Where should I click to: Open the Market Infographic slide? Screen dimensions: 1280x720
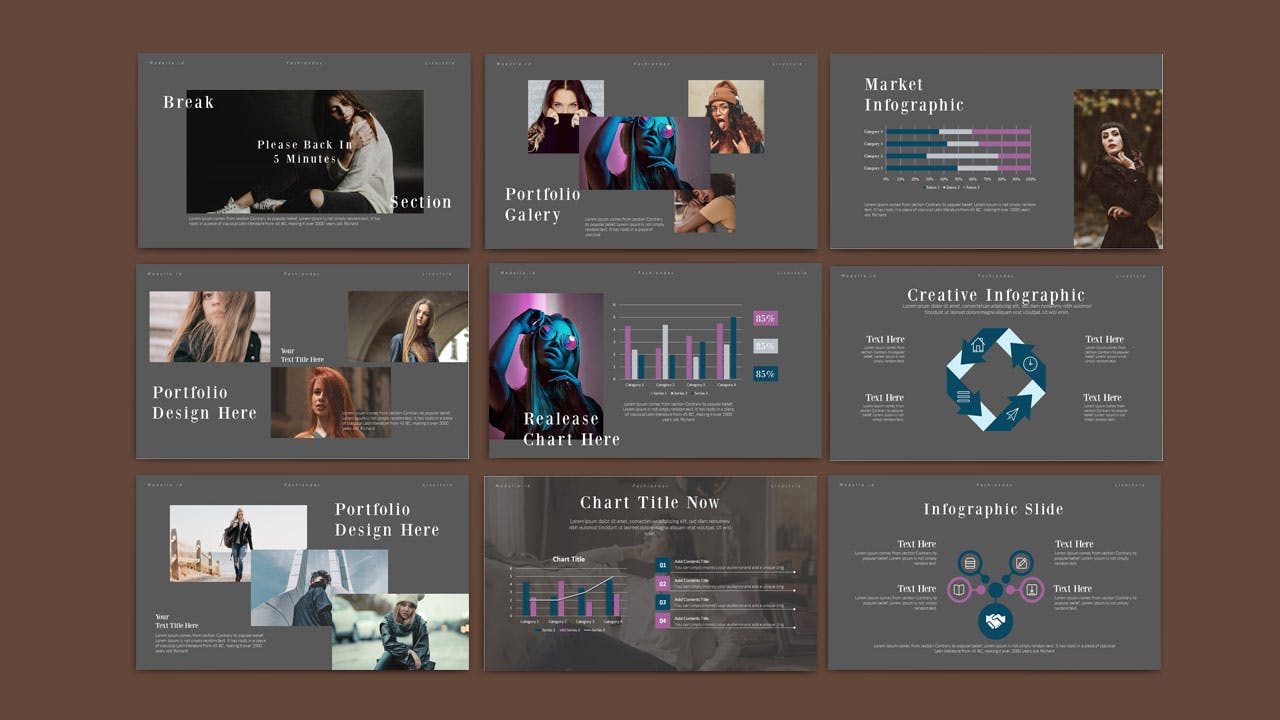(996, 151)
